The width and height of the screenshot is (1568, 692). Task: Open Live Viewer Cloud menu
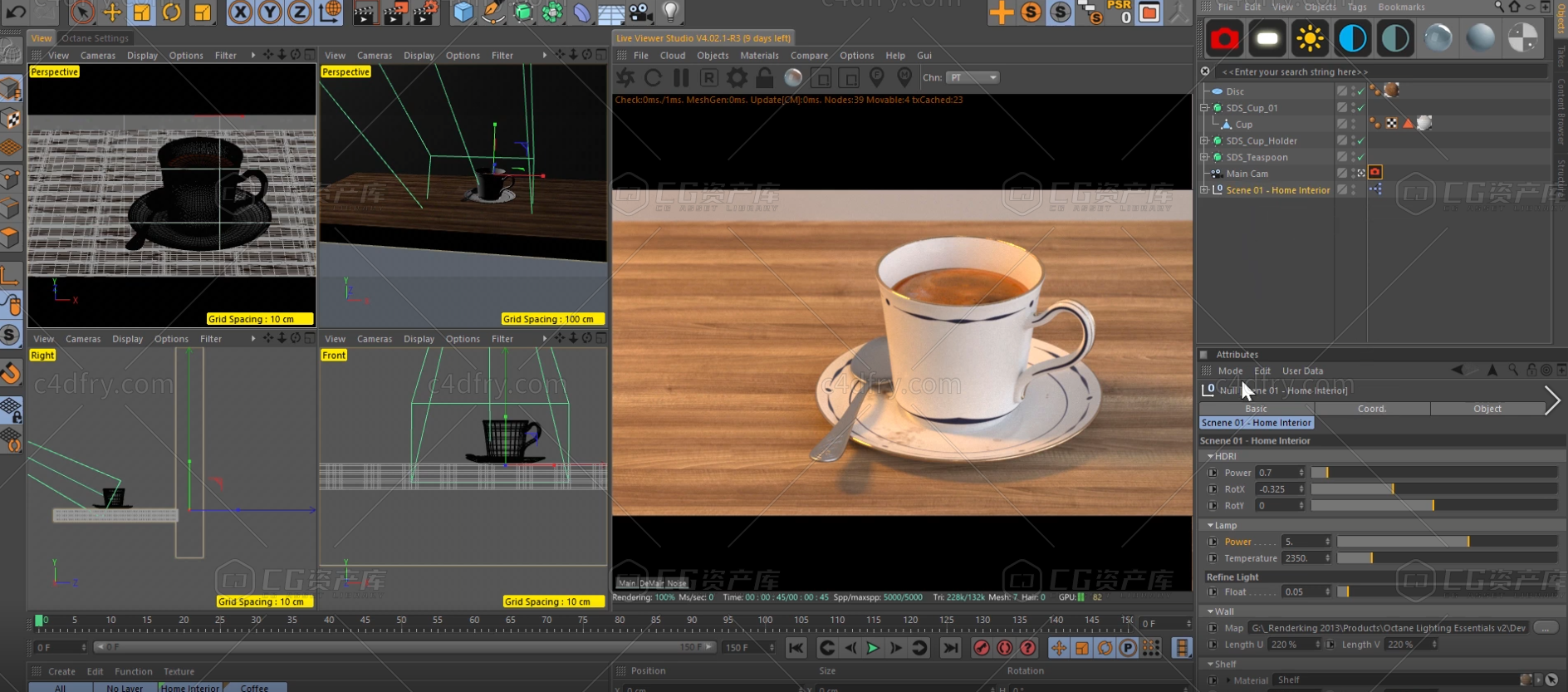(x=673, y=56)
